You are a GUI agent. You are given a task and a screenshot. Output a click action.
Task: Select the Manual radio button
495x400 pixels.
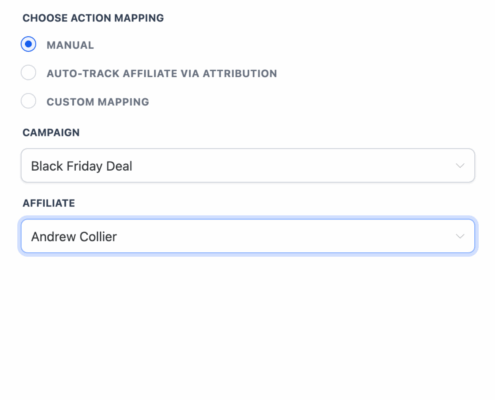28,44
